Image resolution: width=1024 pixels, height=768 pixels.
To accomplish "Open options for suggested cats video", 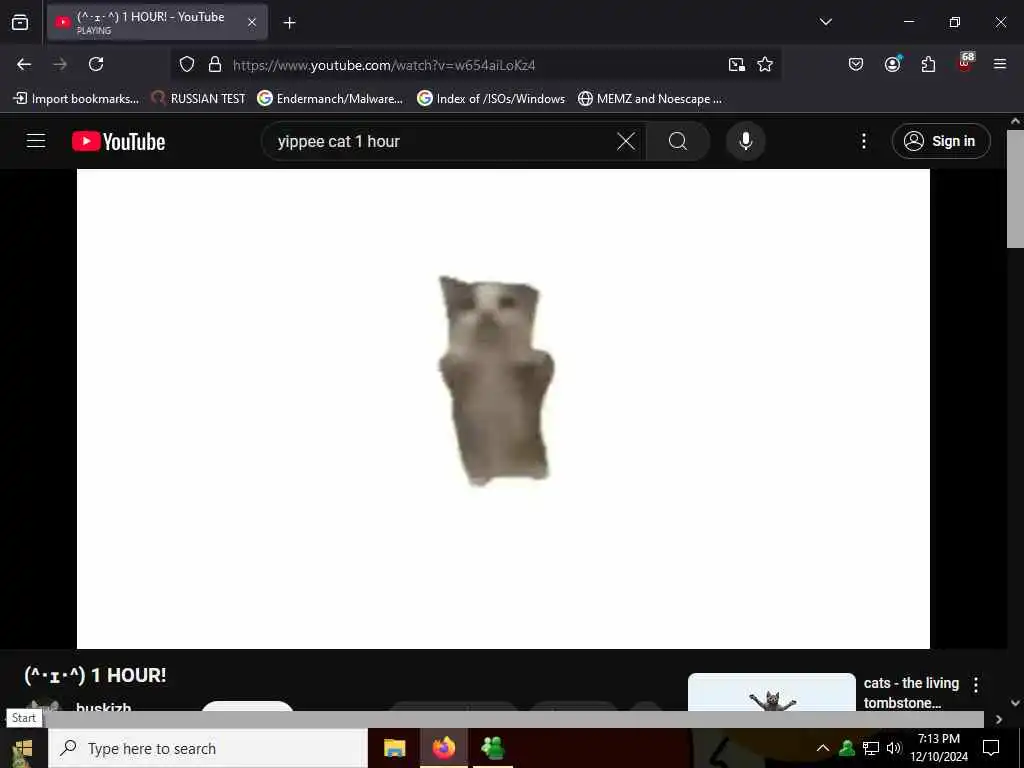I will pyautogui.click(x=976, y=684).
